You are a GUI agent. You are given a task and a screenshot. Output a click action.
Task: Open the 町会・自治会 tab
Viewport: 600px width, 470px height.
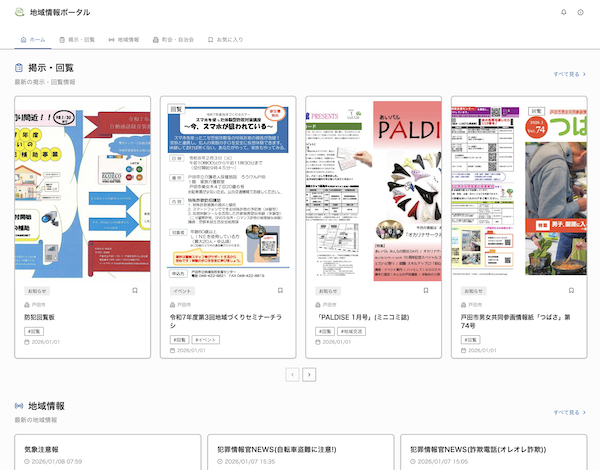point(173,40)
